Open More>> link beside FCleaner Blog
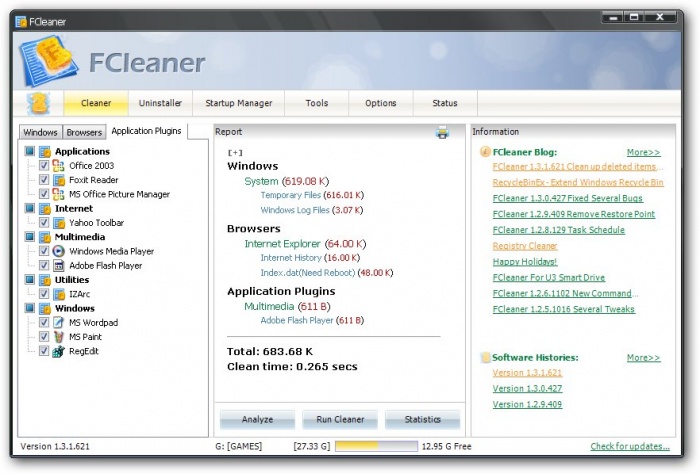Screen dimensions: 700x474 (643, 152)
